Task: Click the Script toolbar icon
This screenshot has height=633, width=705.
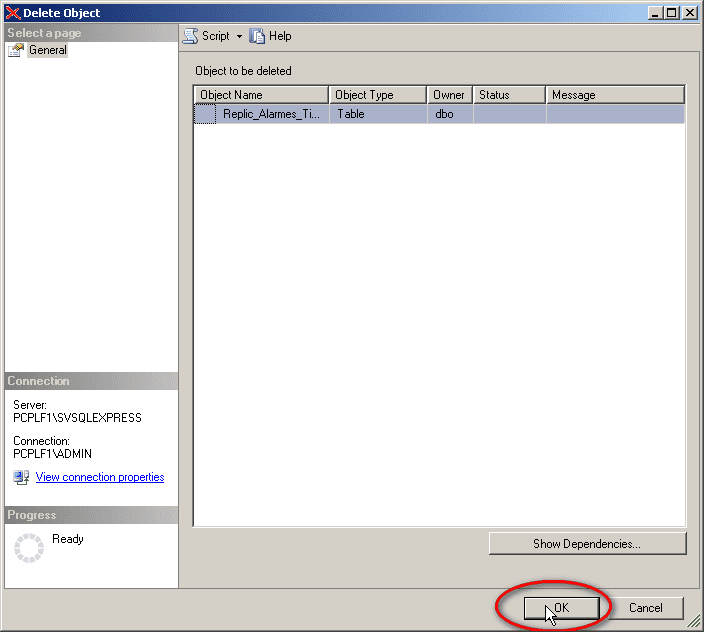Action: click(190, 36)
